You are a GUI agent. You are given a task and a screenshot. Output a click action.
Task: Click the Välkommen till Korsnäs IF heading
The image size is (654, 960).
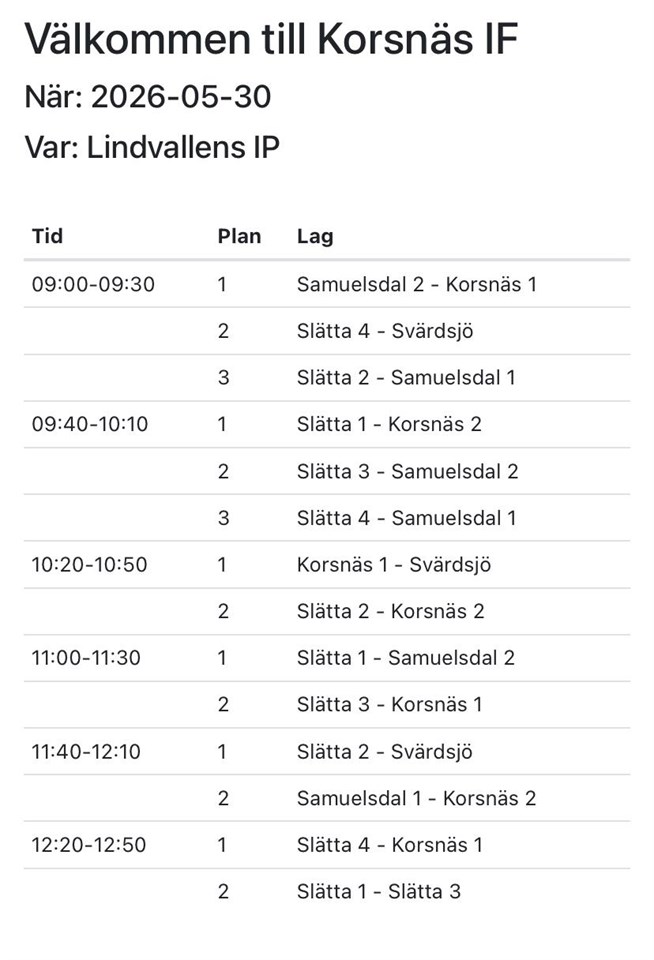point(271,39)
